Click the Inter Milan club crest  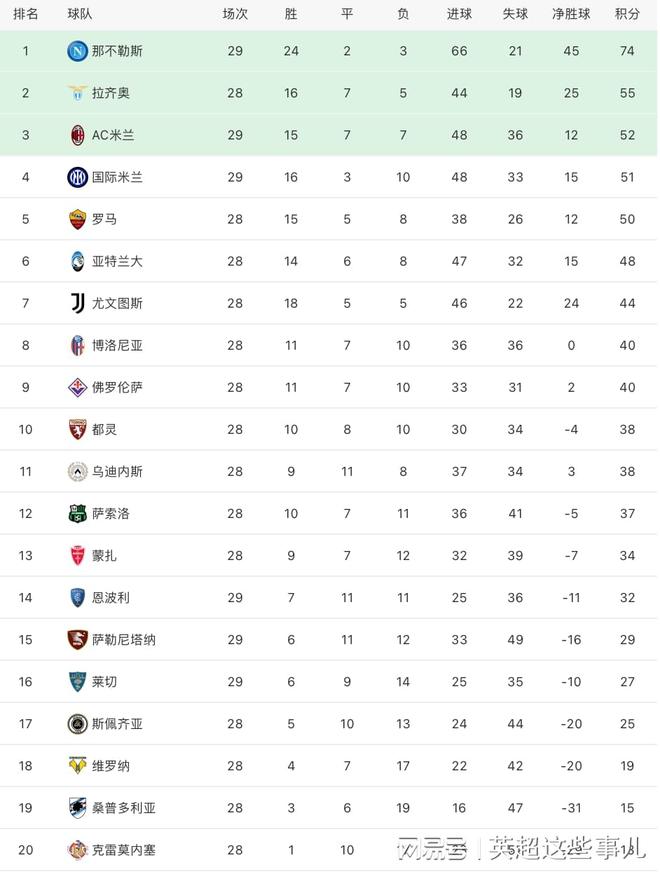[x=77, y=177]
